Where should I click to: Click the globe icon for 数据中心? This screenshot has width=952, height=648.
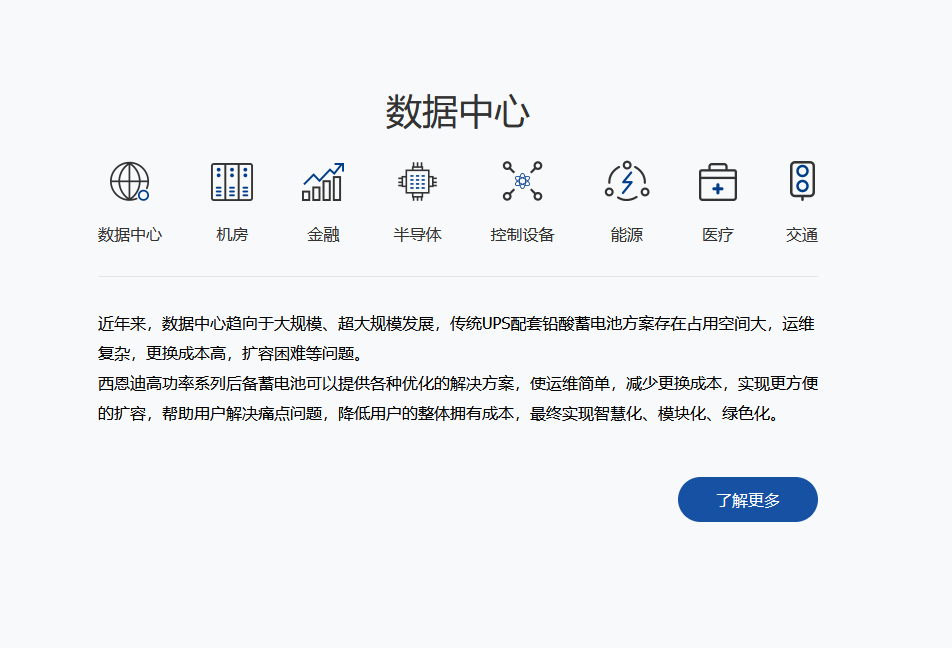[129, 181]
